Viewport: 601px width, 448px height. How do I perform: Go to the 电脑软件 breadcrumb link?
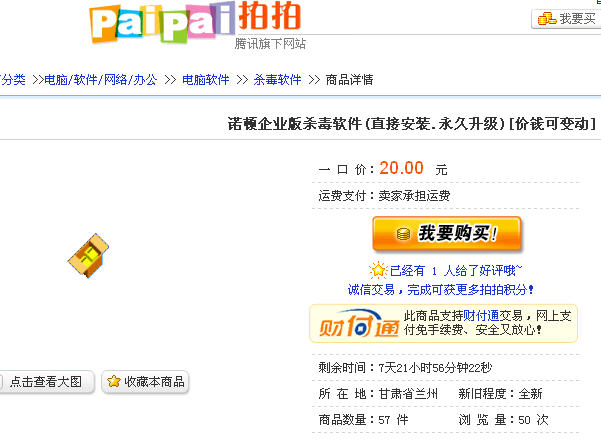point(205,80)
